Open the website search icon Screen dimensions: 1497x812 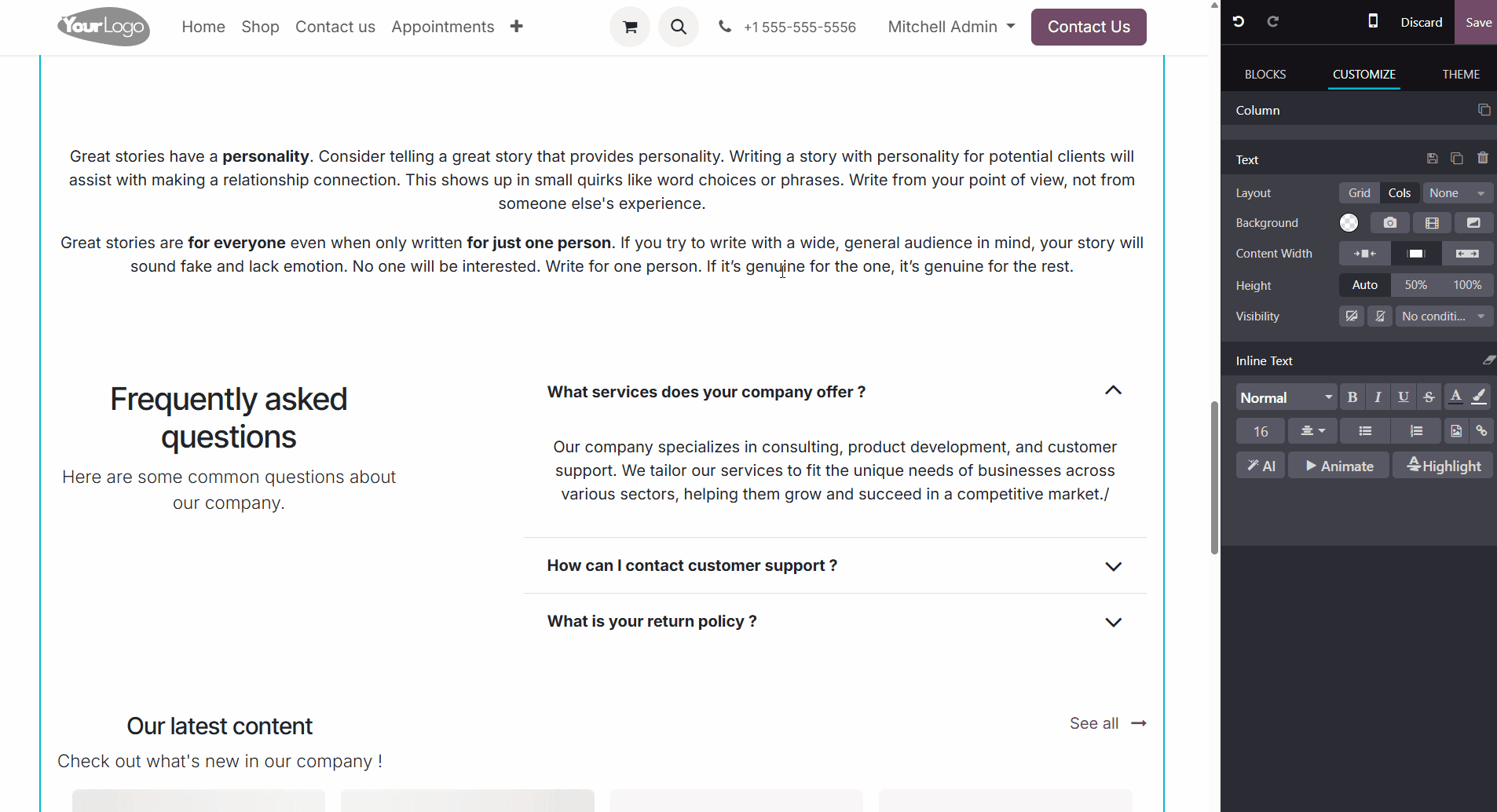[x=679, y=27]
